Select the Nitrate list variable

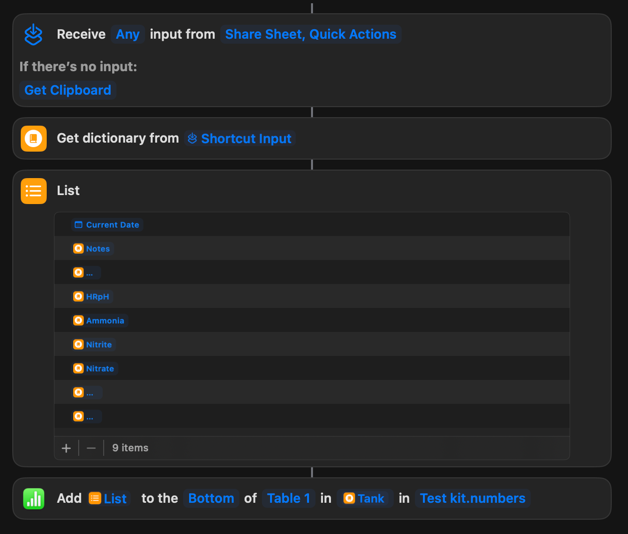tap(95, 369)
